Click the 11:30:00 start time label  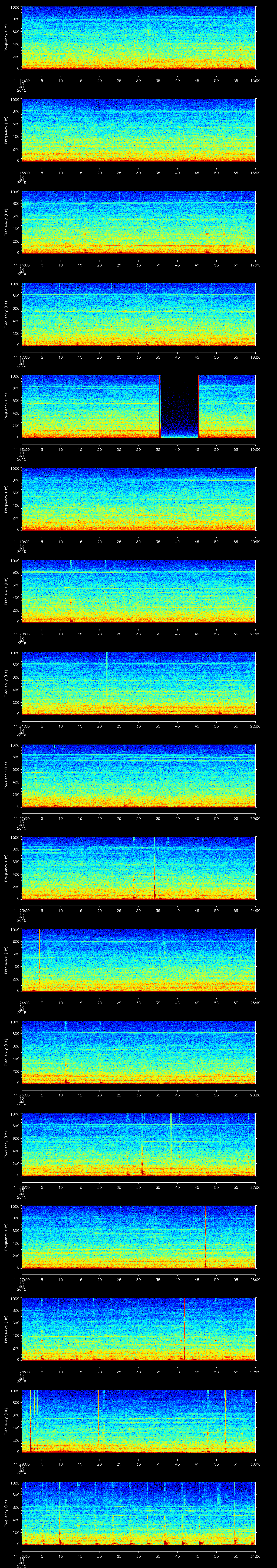pyautogui.click(x=21, y=1556)
